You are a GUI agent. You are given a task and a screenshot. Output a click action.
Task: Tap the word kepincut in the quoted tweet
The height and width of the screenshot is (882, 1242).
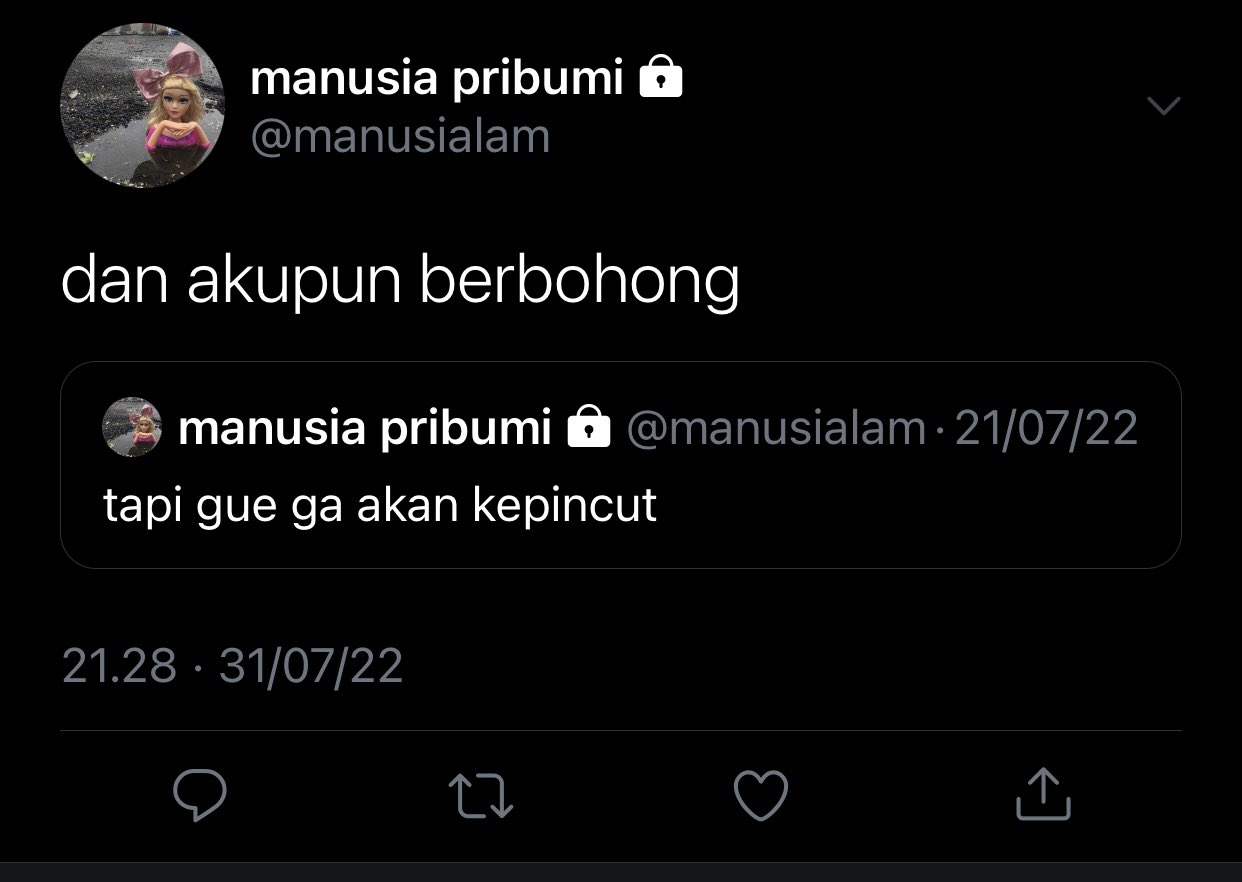click(564, 505)
